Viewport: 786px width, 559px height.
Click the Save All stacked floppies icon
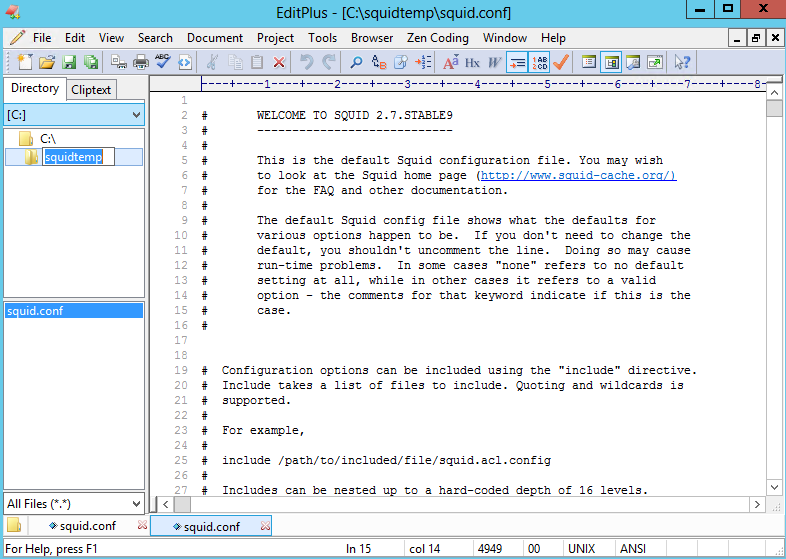point(91,62)
